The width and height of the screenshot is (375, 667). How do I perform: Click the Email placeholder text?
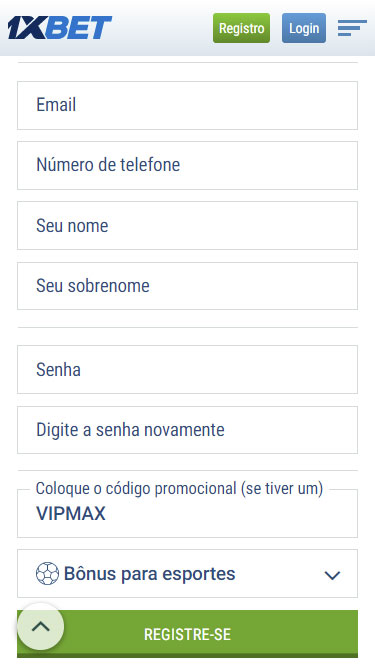56,105
